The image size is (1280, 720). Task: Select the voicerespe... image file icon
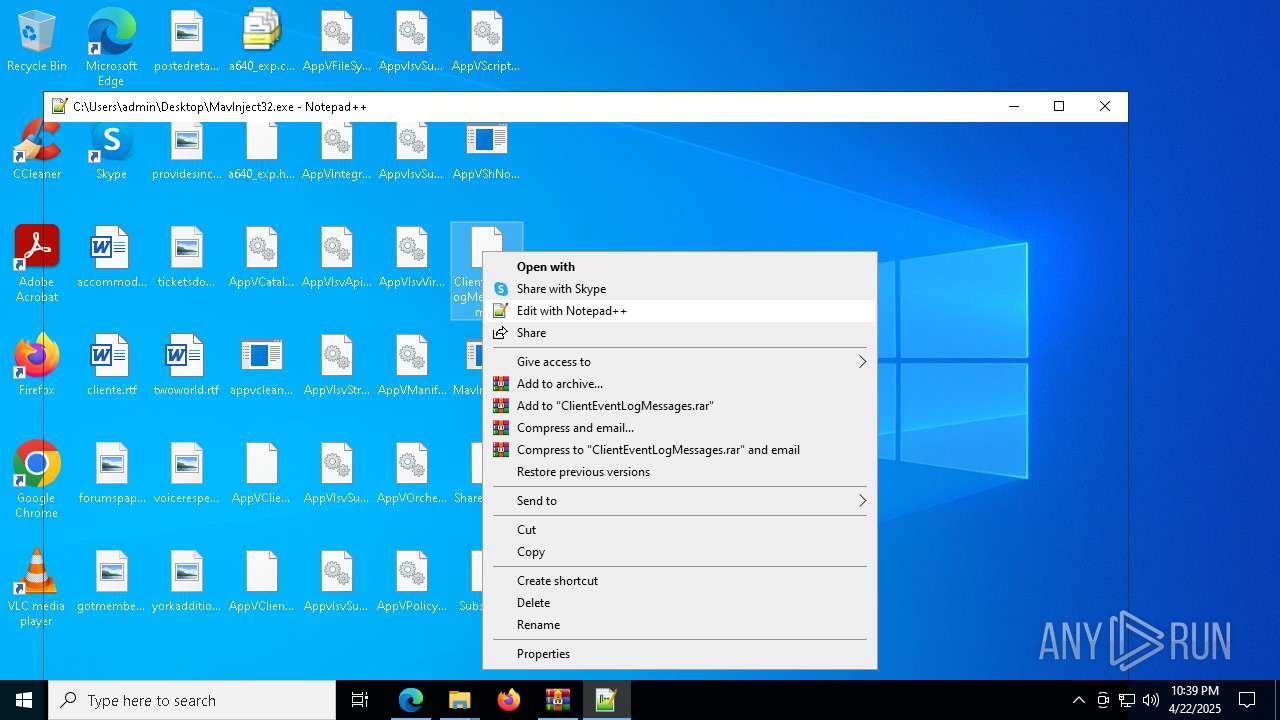[x=187, y=474]
